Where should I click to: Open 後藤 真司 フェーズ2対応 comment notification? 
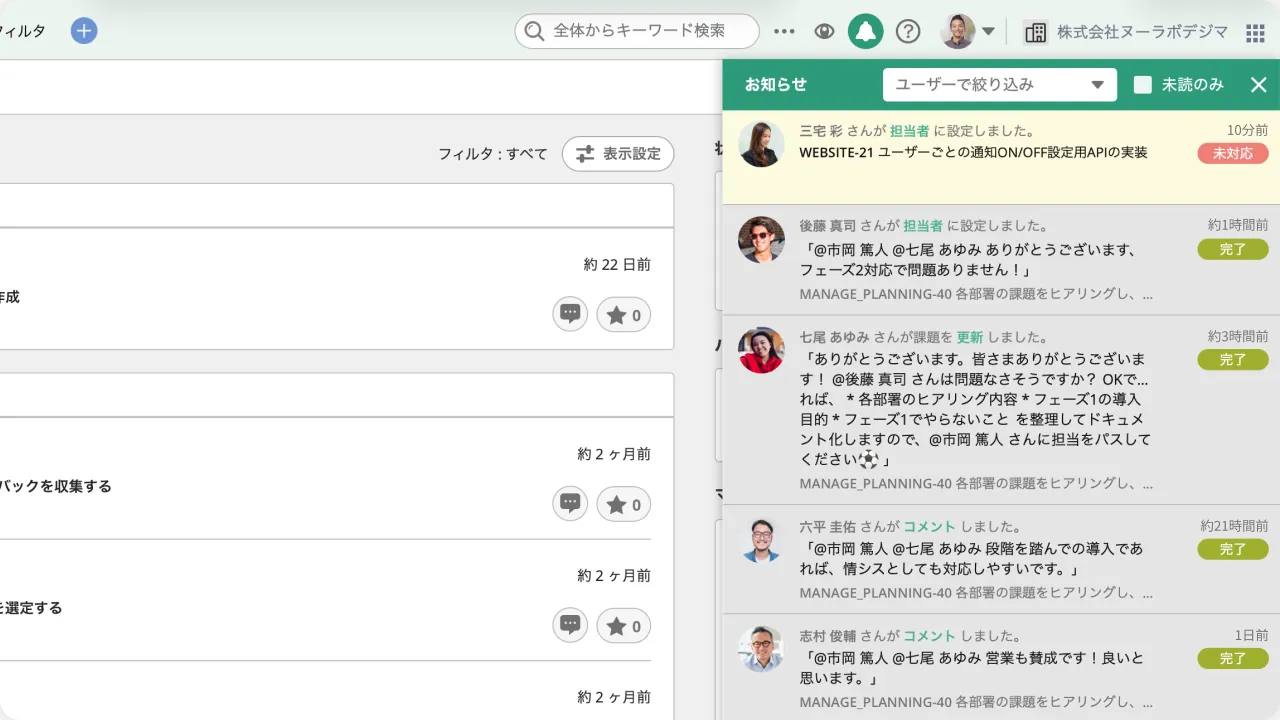point(970,259)
